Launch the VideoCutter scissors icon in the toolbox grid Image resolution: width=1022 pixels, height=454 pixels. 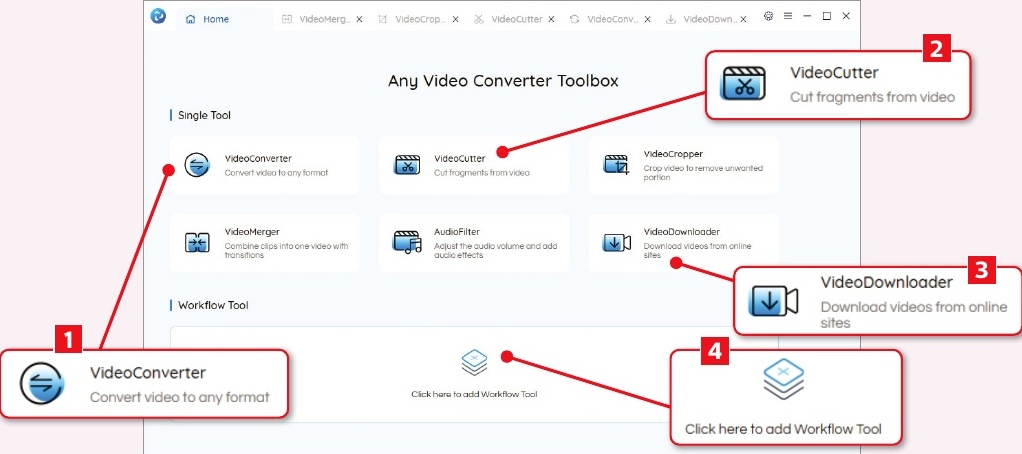(407, 166)
